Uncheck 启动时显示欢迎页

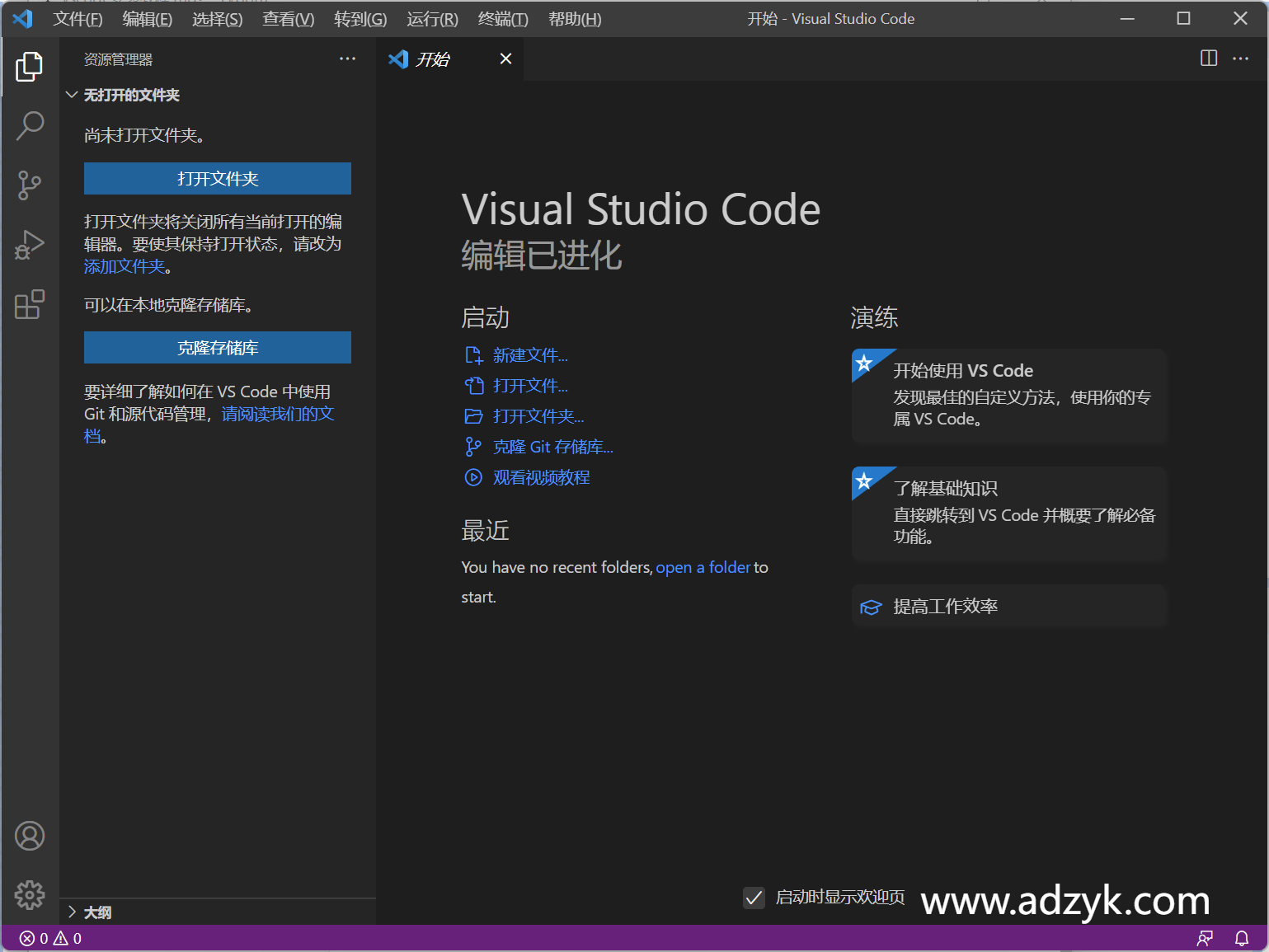[x=754, y=898]
